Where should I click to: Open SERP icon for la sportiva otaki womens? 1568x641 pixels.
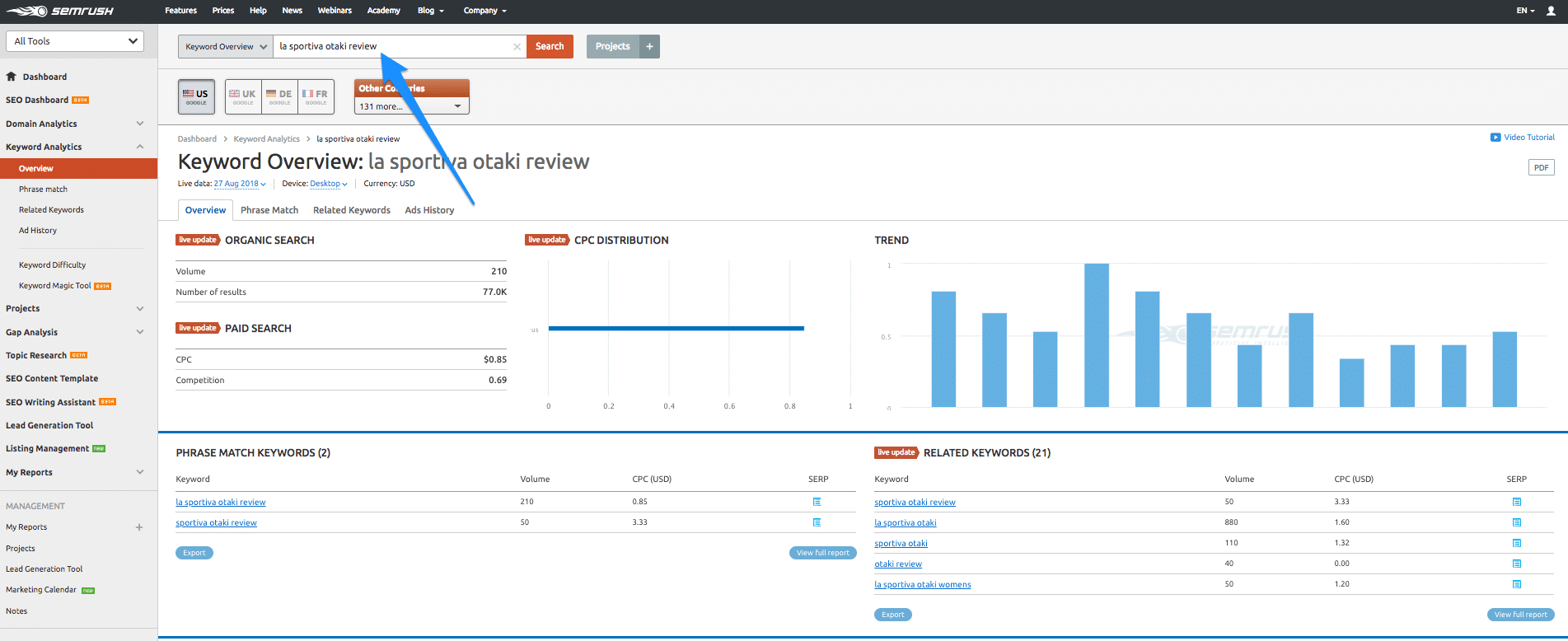coord(1517,584)
